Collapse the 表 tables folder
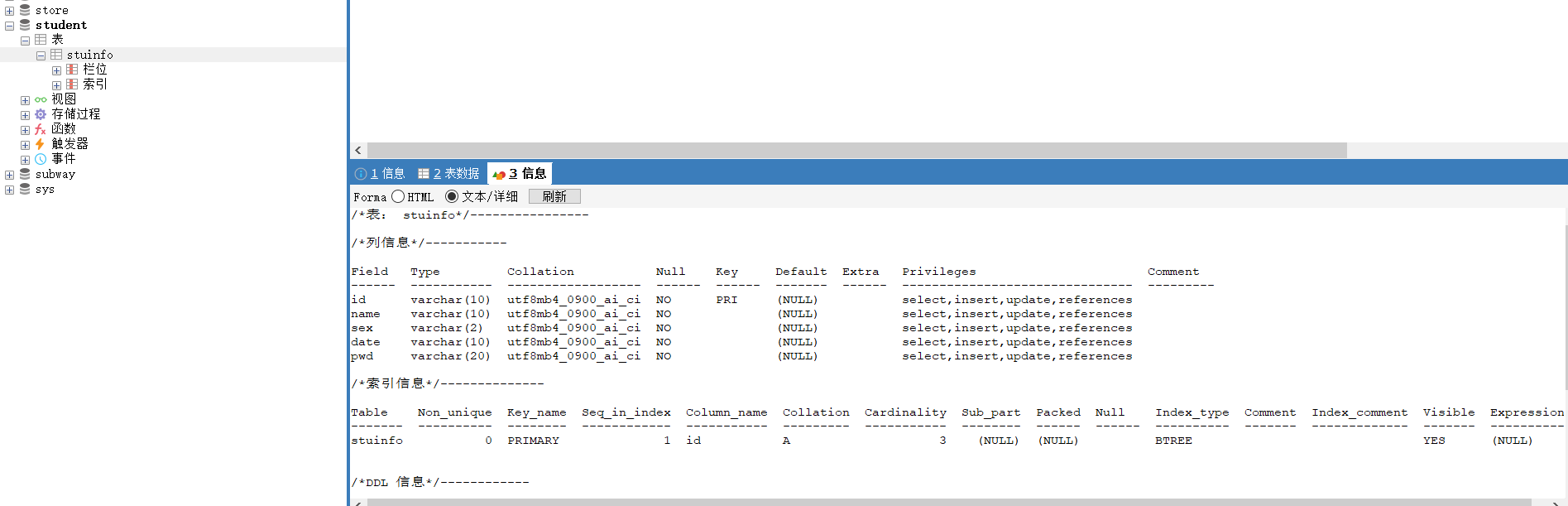The image size is (1568, 506). (25, 41)
